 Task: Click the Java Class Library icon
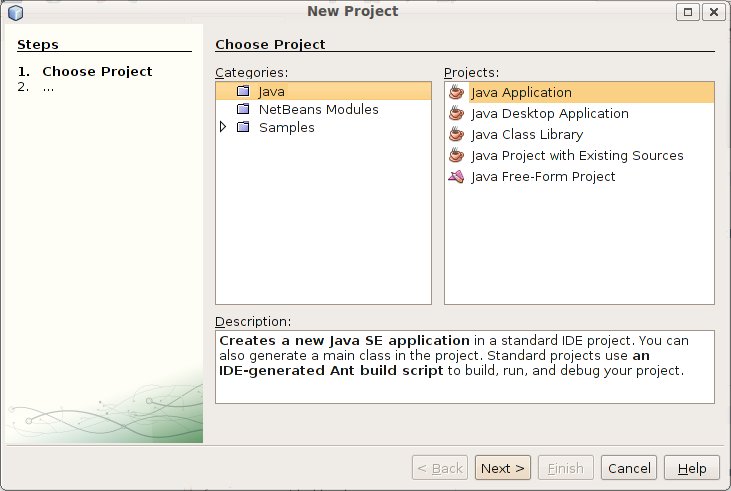457,135
